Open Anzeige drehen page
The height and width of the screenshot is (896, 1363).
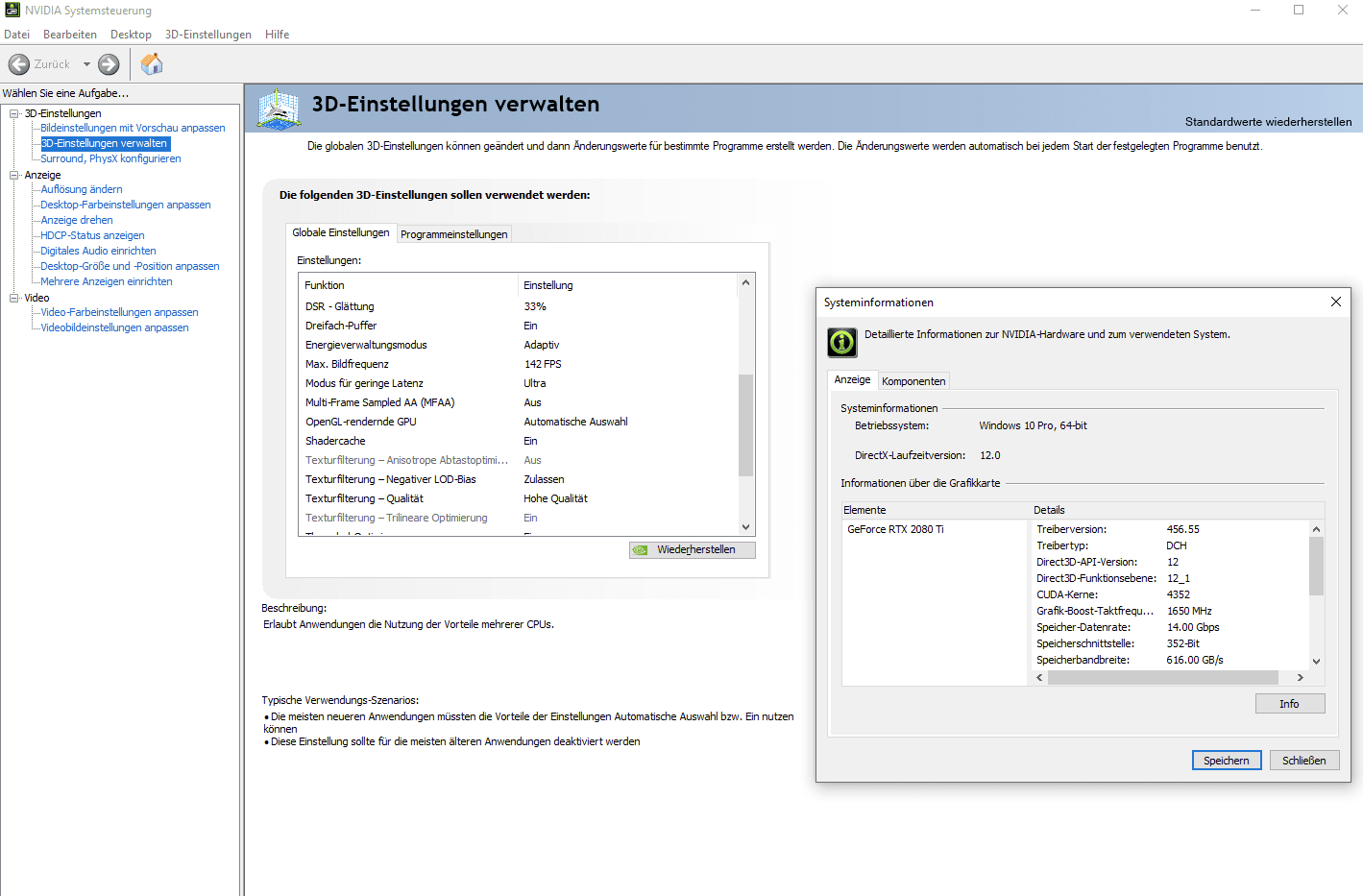coord(77,220)
